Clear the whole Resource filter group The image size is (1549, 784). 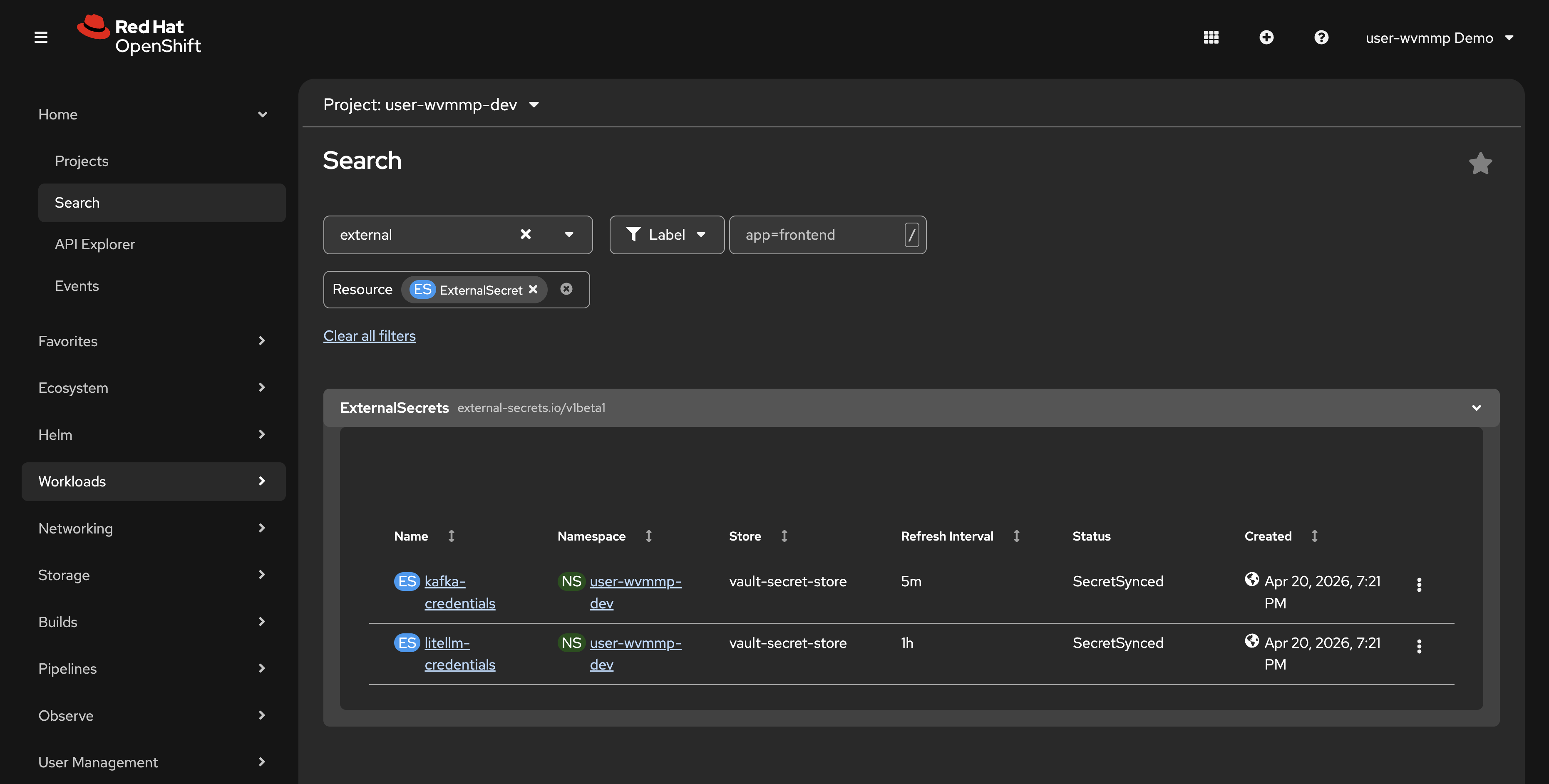tap(566, 289)
